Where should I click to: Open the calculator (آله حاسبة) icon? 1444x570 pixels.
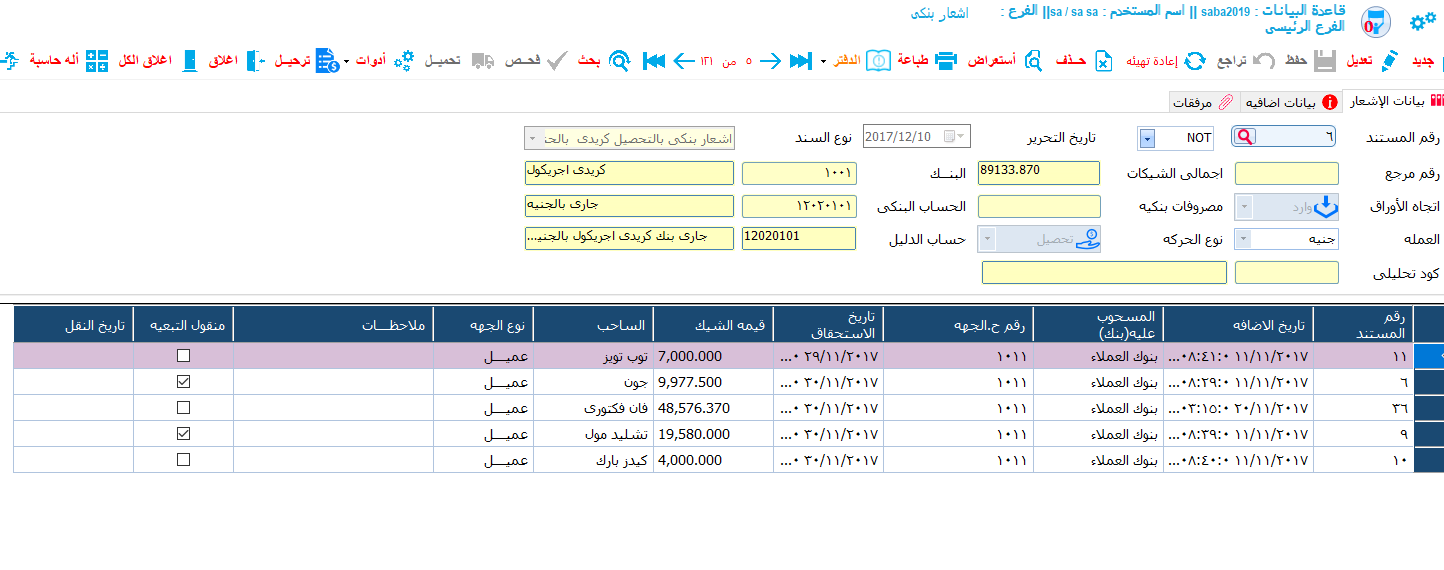pyautogui.click(x=97, y=60)
